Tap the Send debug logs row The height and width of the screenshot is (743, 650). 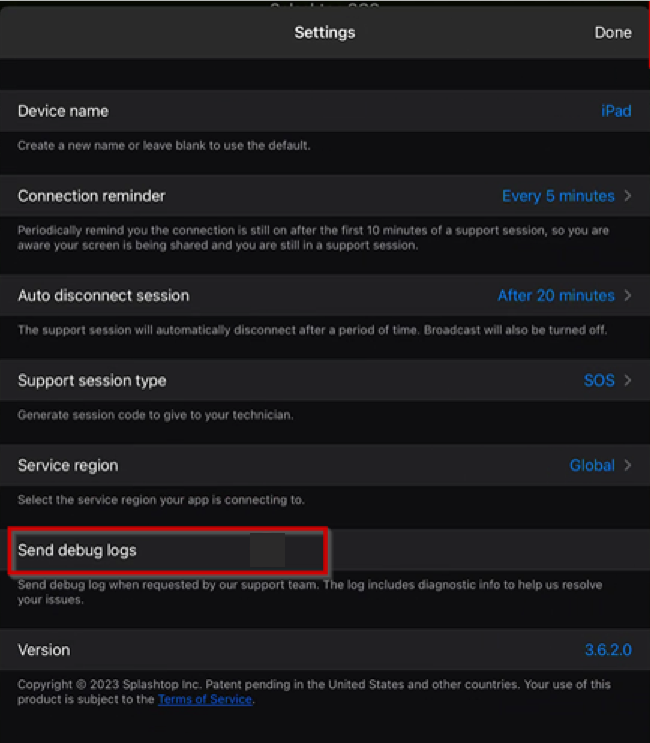[325, 550]
